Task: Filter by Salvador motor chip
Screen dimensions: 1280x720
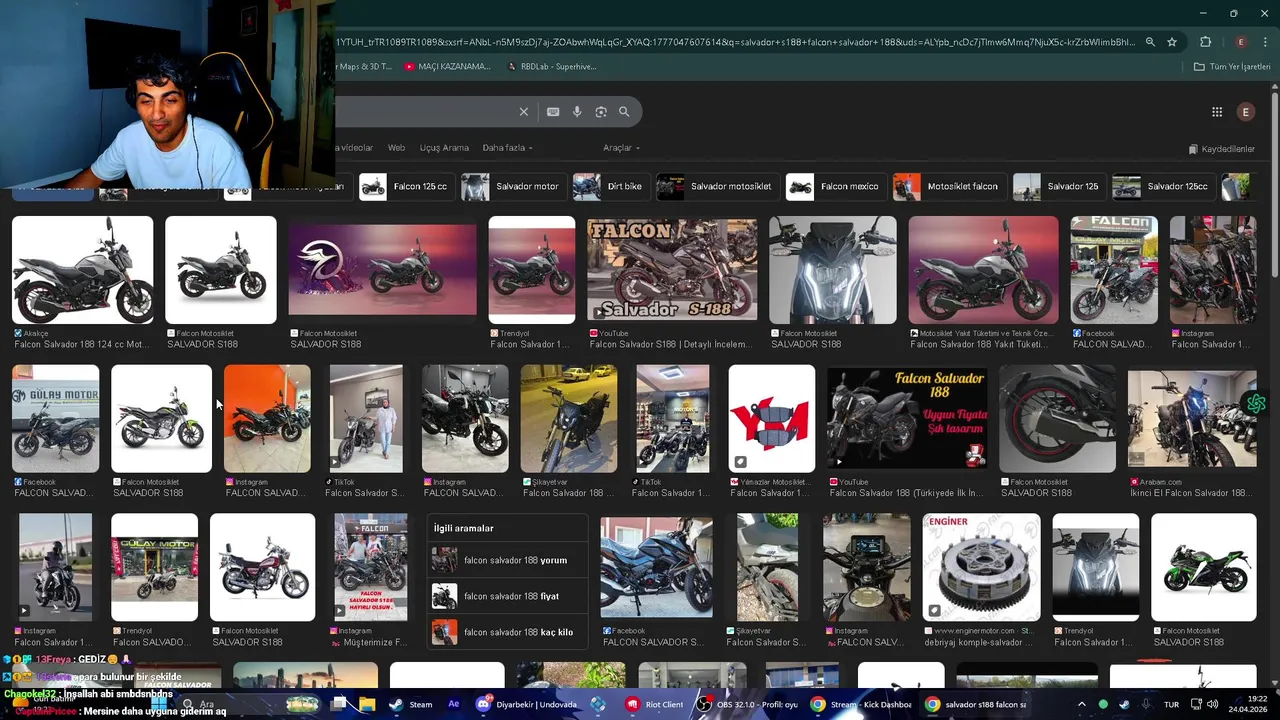Action: [x=513, y=187]
